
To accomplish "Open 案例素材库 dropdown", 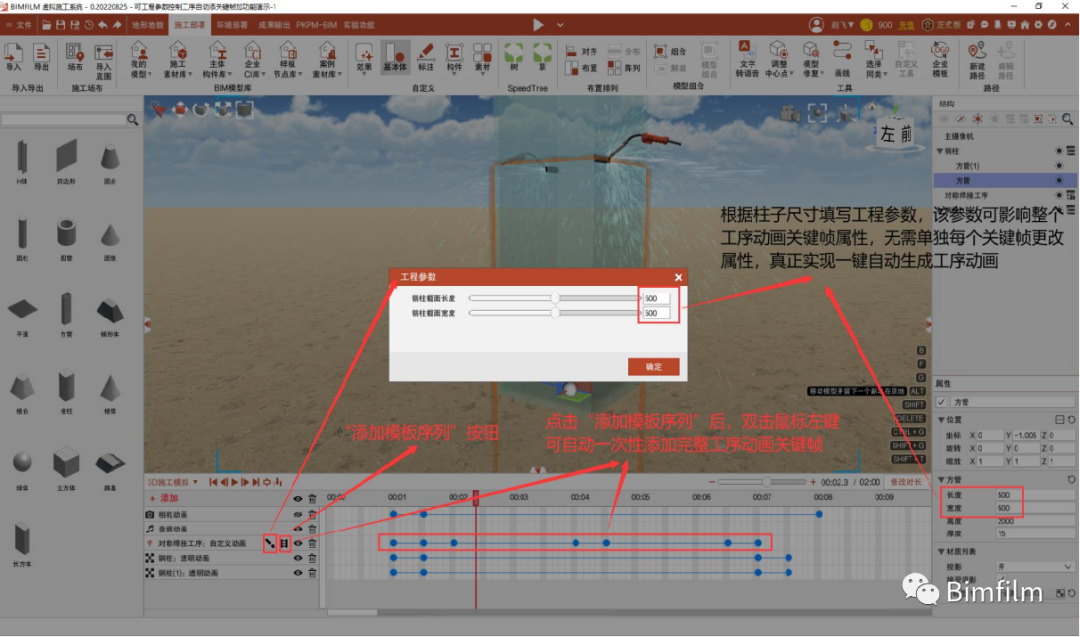I will 326,60.
